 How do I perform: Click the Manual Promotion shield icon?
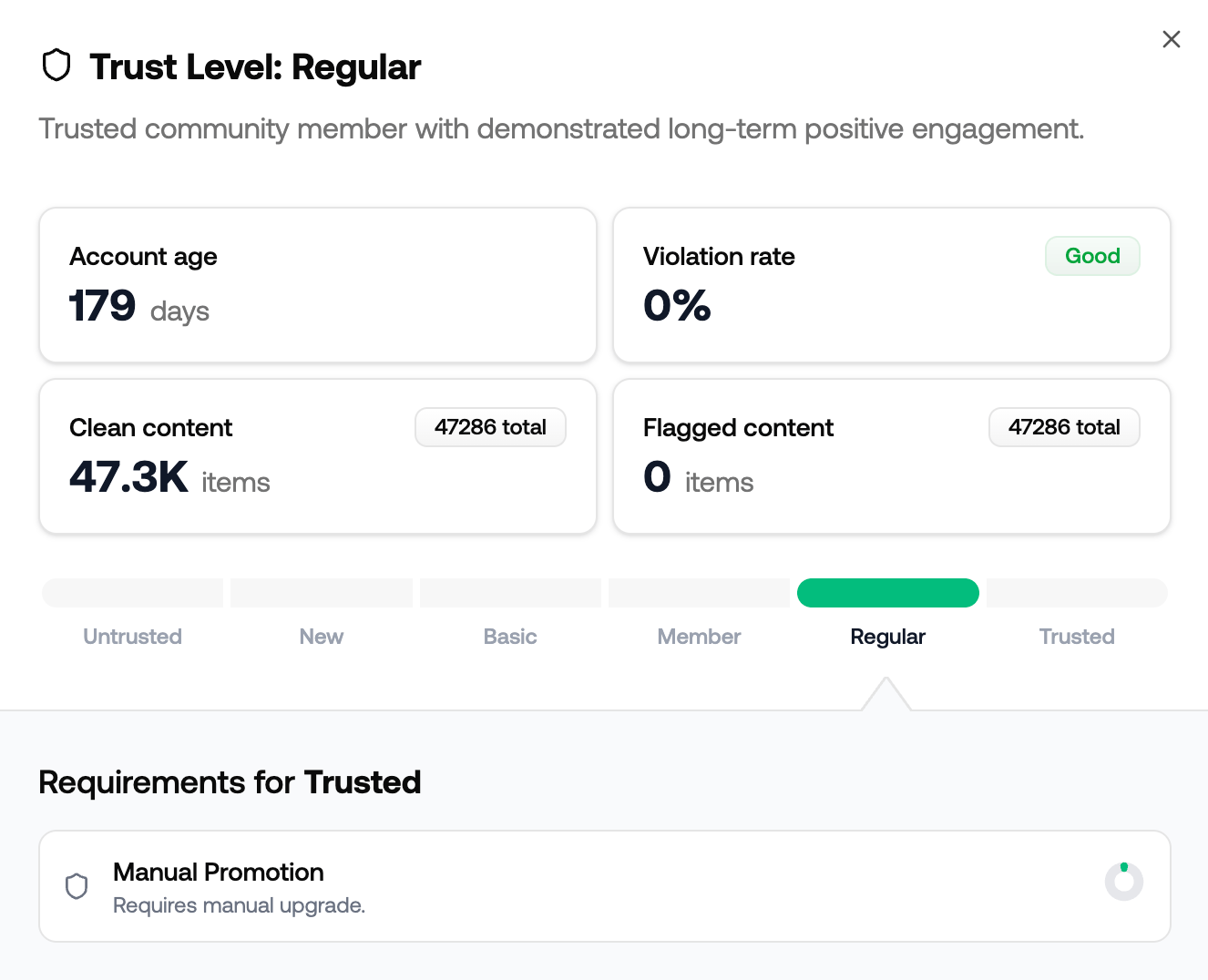(77, 886)
